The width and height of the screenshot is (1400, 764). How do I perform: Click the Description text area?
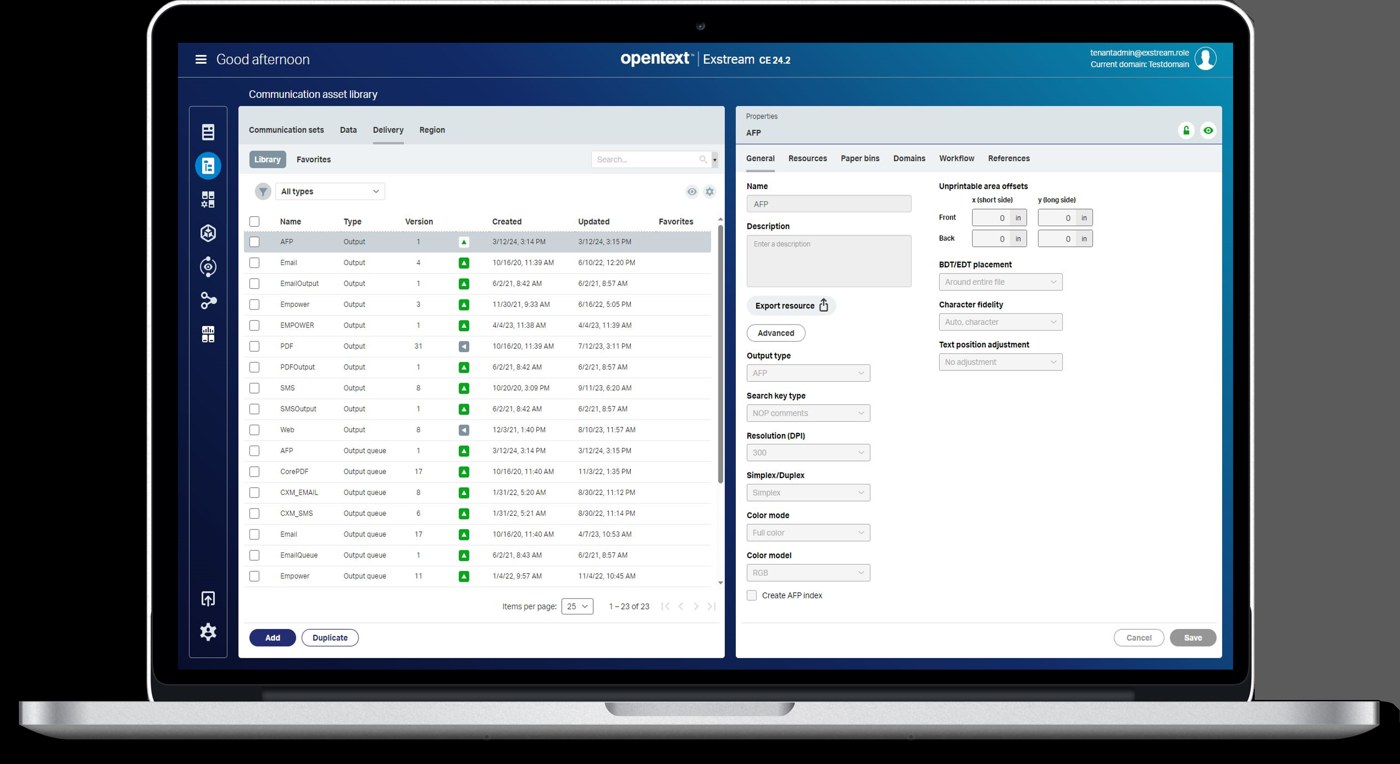tap(829, 261)
